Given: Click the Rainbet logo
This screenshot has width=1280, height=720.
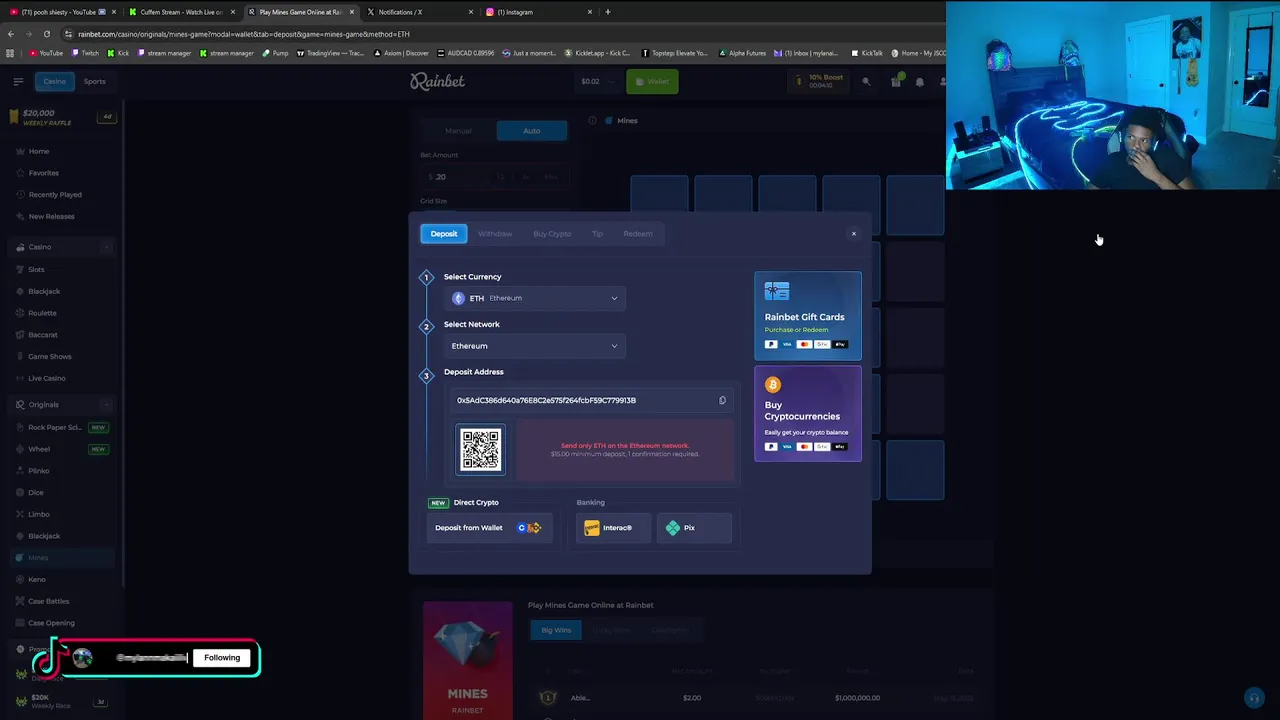Looking at the screenshot, I should click(437, 81).
